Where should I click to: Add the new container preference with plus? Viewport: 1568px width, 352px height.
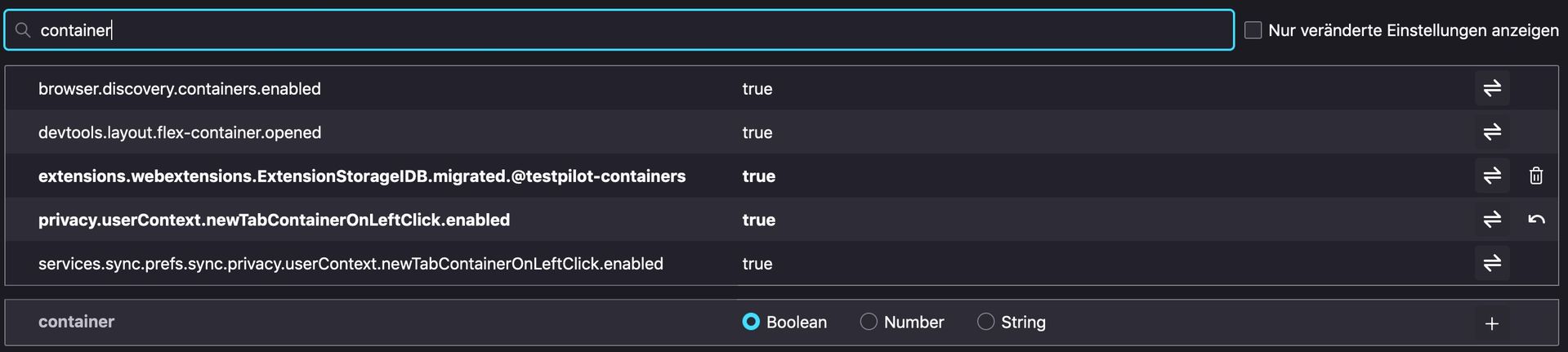(1491, 323)
